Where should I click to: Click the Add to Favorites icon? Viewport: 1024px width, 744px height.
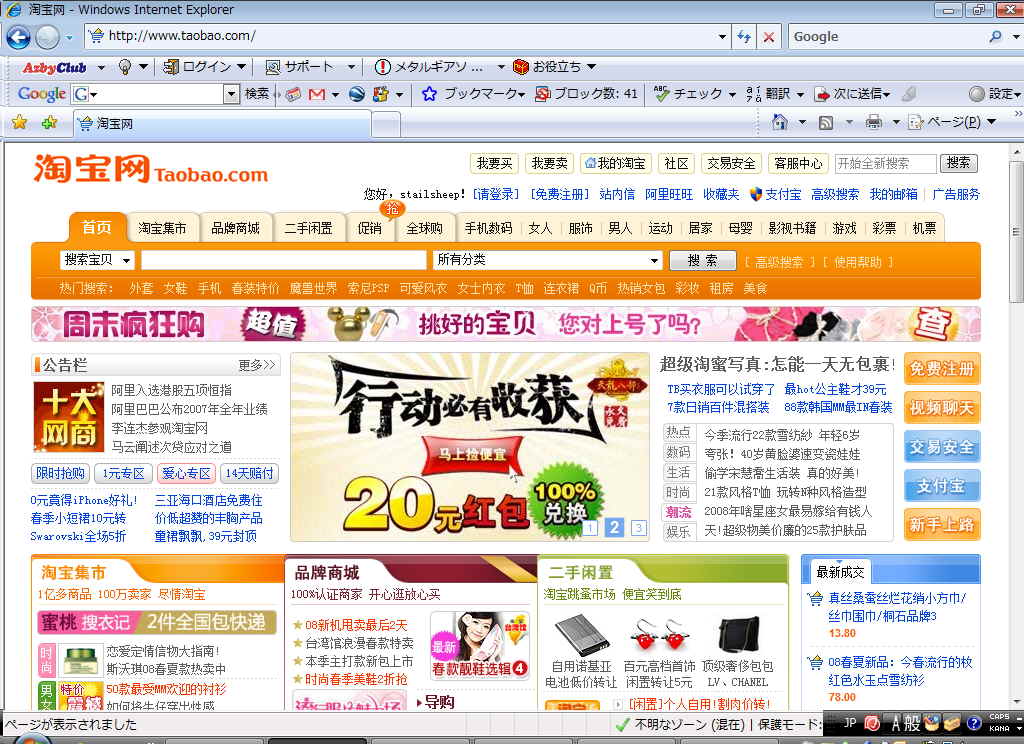point(49,122)
